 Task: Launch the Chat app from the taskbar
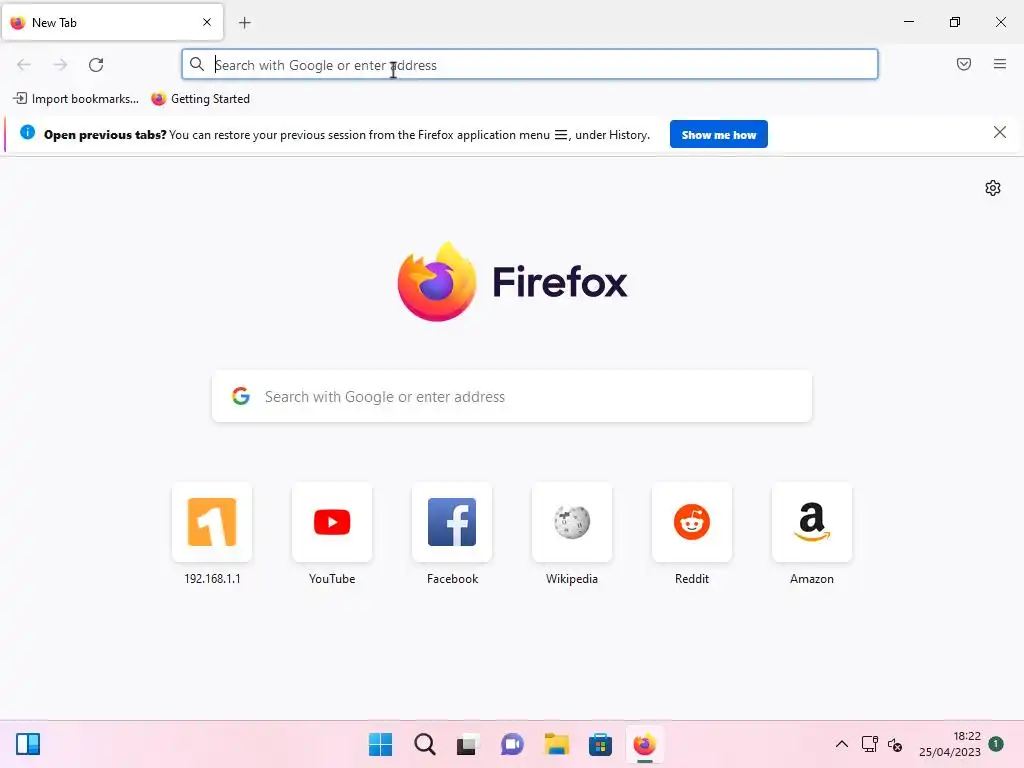point(512,744)
